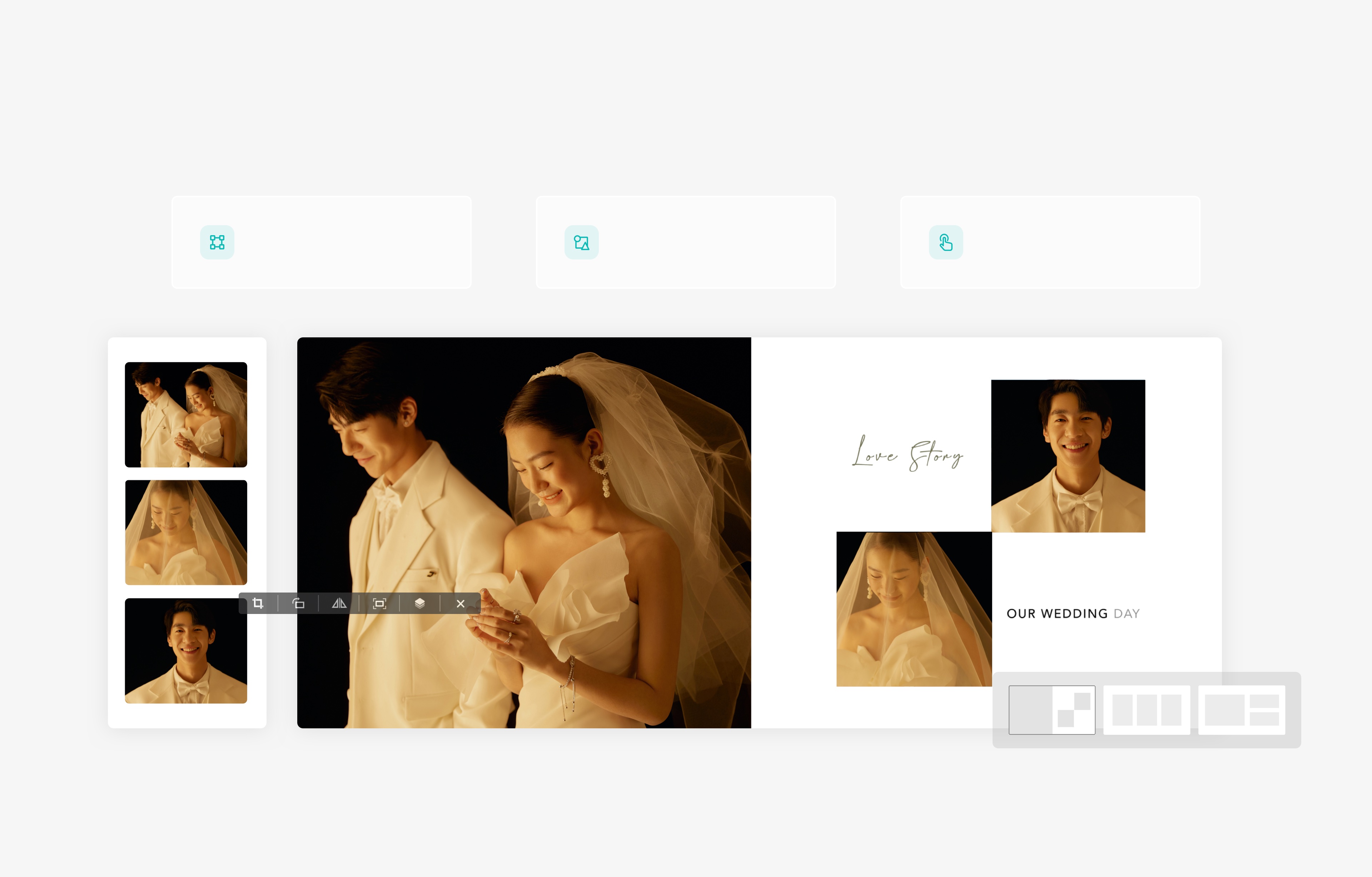Click the flip horizontal mirror icon
The image size is (1372, 877).
click(x=339, y=604)
